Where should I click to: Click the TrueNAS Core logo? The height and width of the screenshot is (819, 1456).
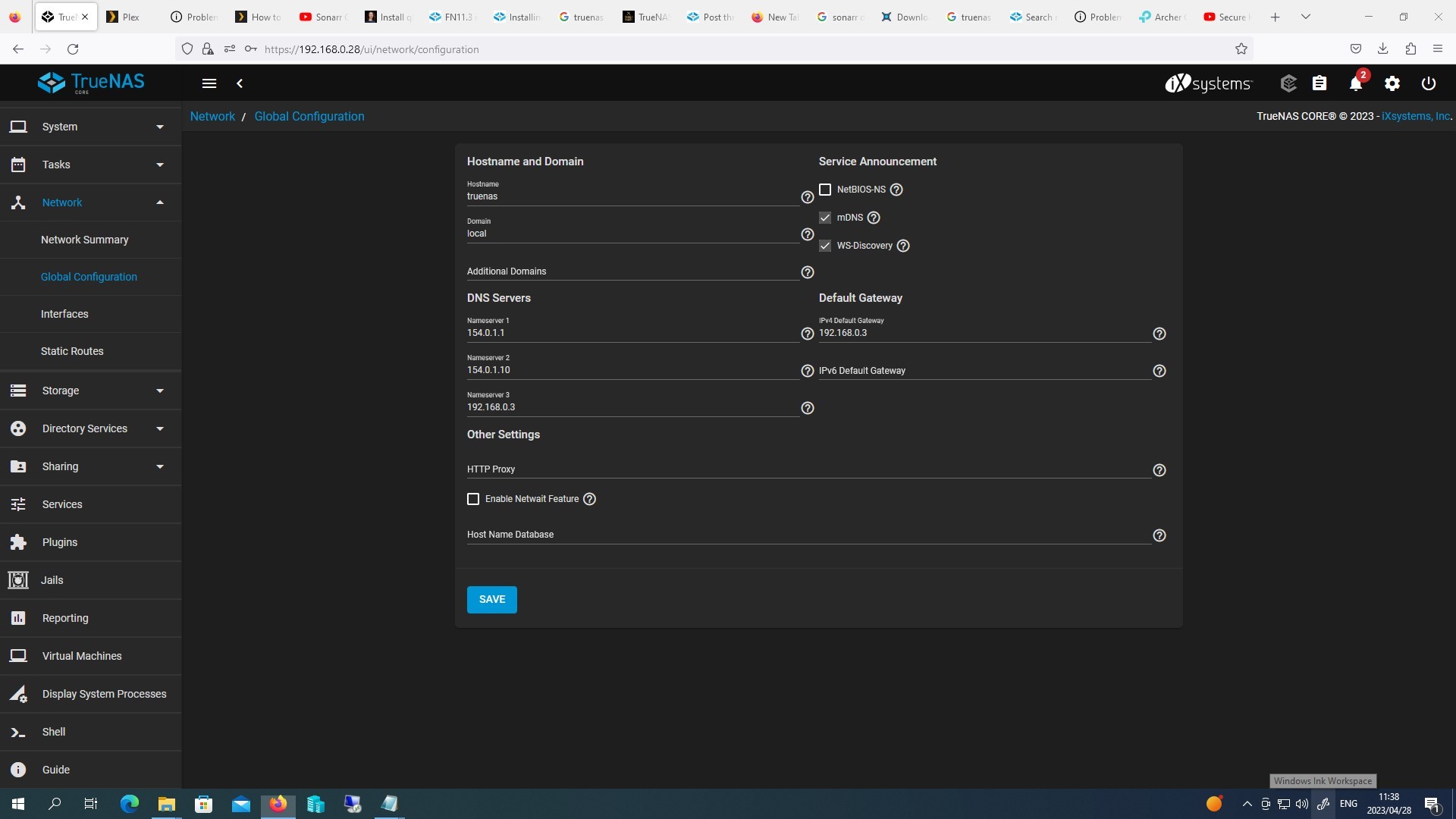coord(91,83)
